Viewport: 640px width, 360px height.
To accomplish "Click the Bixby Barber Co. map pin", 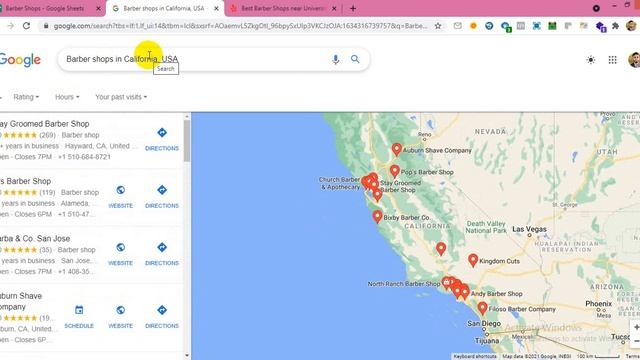I will pyautogui.click(x=377, y=216).
